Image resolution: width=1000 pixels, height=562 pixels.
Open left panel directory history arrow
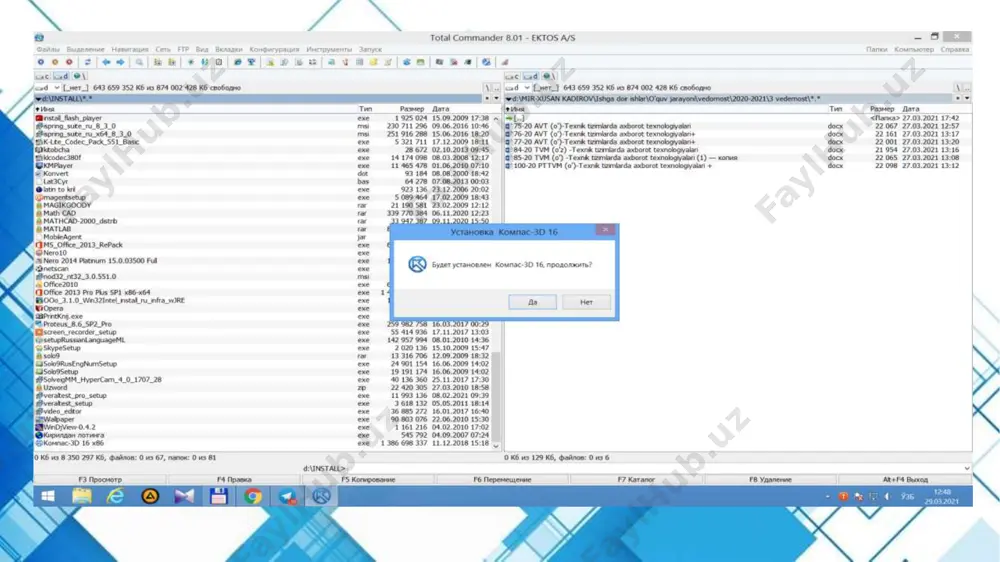point(497,99)
